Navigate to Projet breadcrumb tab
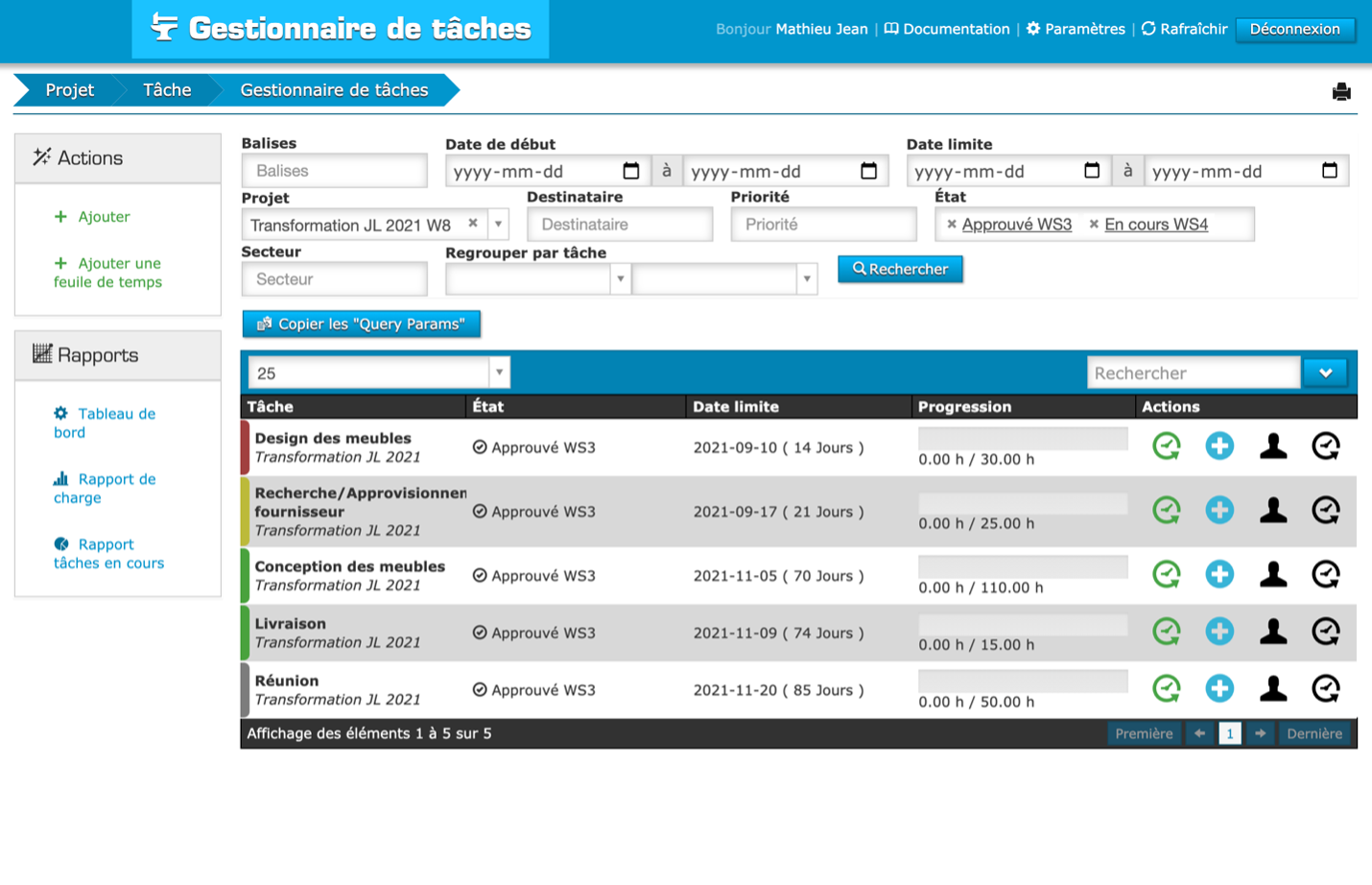 pyautogui.click(x=69, y=90)
